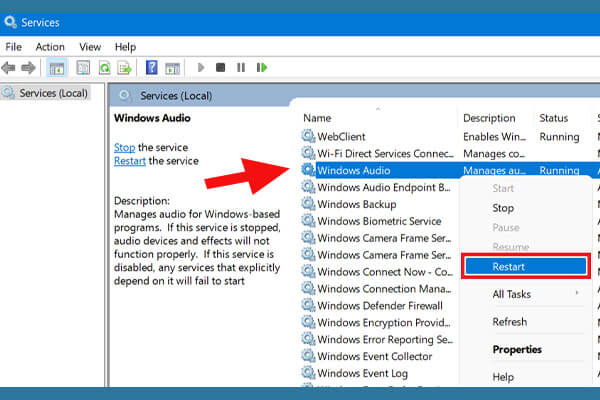
Task: Select the Windows Defender Firewall row
Action: pos(379,305)
